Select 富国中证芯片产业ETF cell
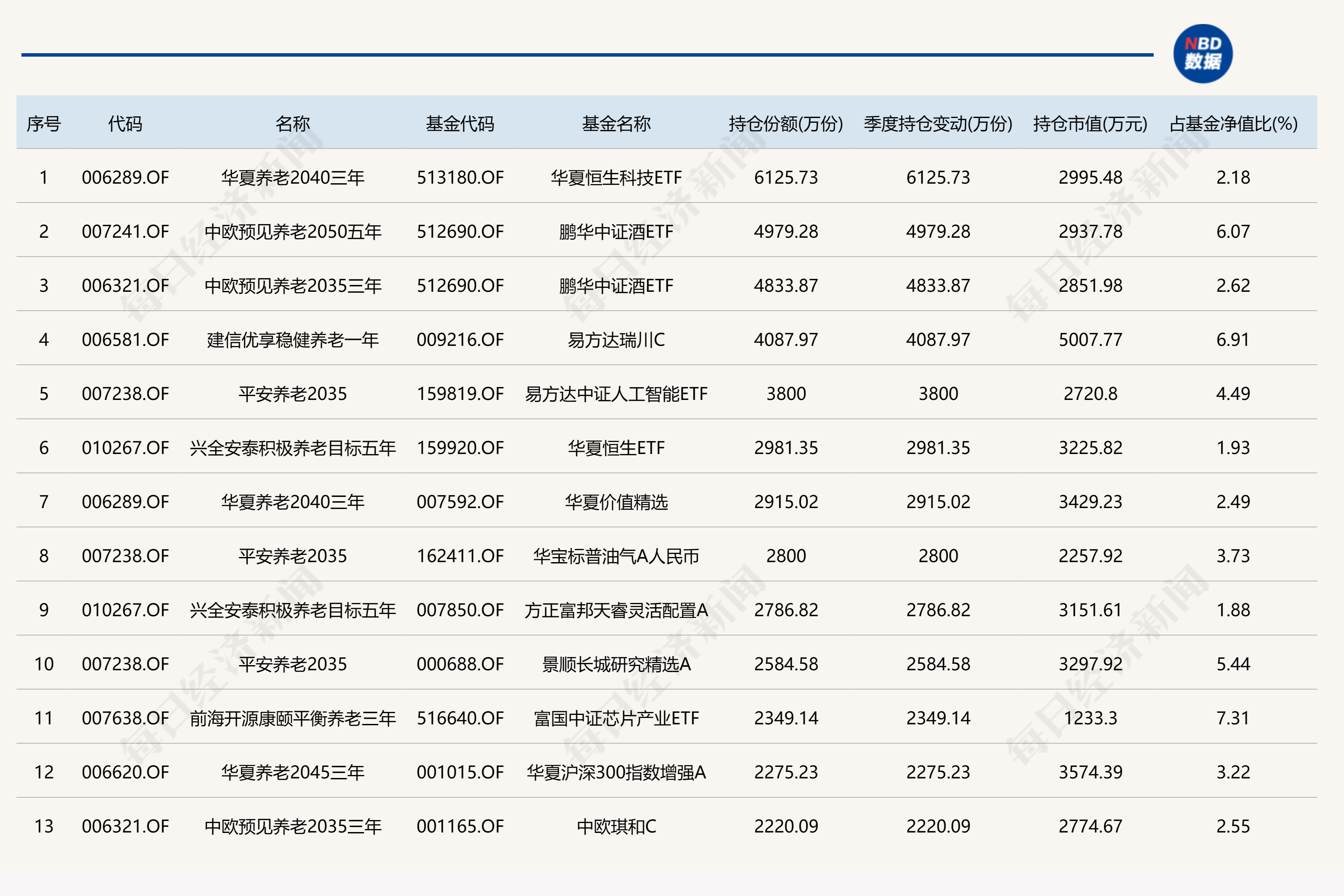Screen dimensions: 1344x896 617,718
